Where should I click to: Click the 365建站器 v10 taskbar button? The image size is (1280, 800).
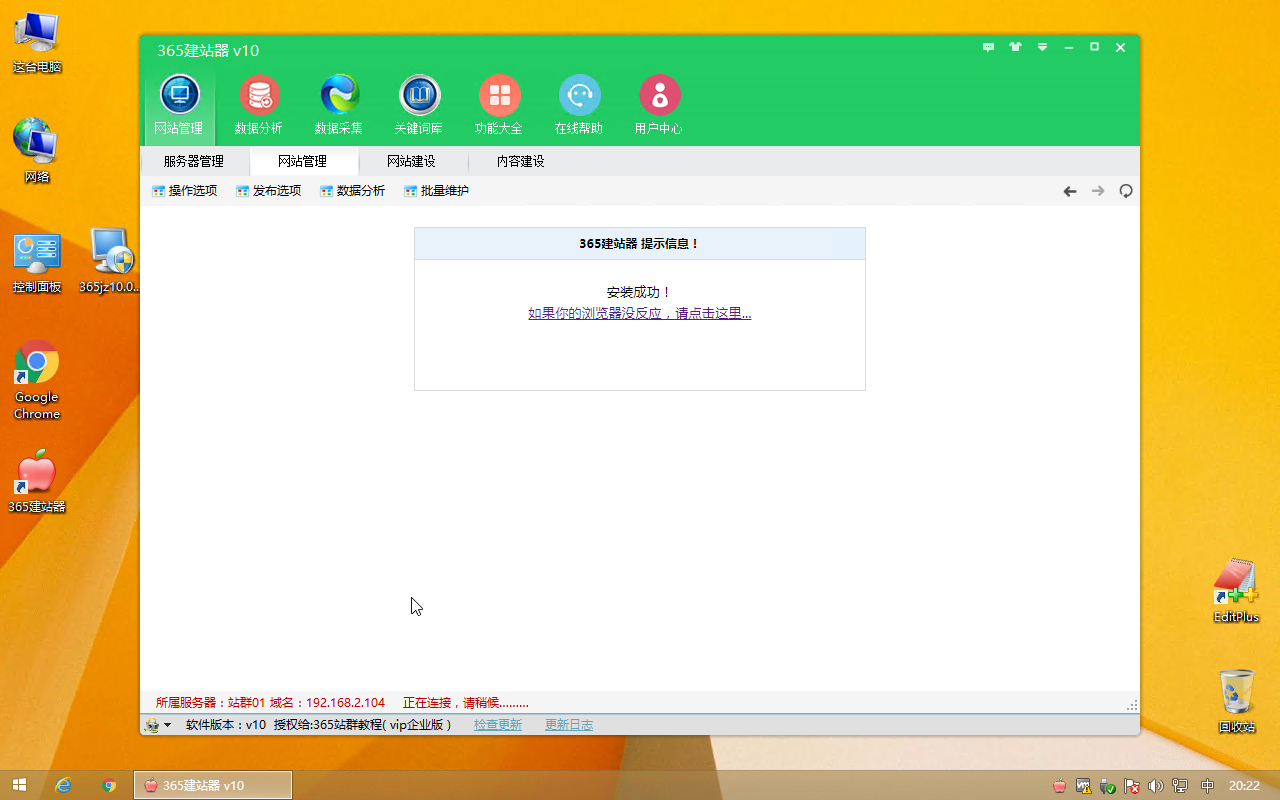[x=213, y=785]
